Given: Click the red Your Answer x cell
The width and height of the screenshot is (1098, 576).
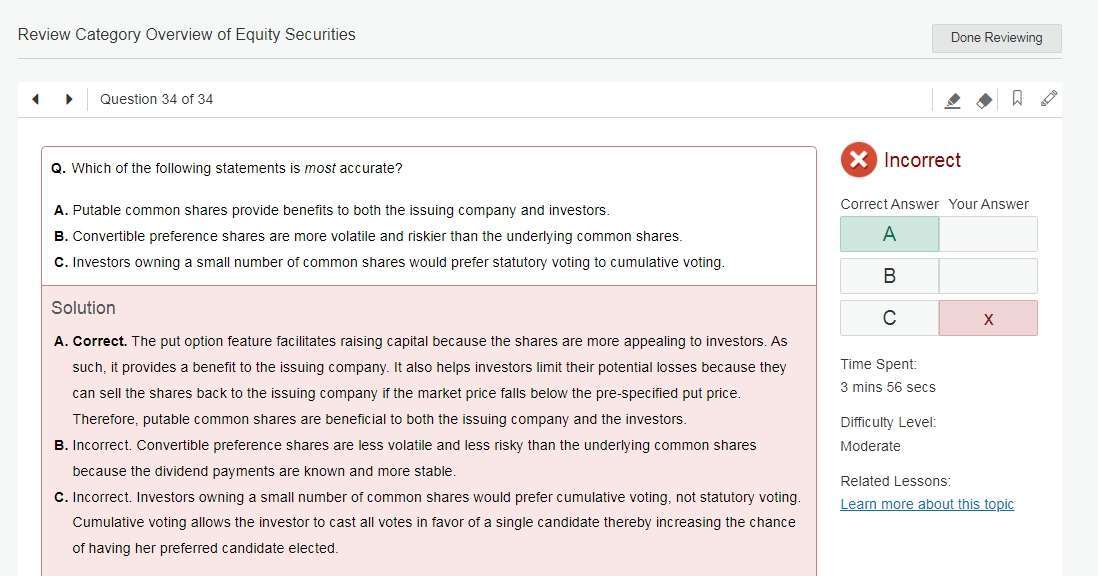Looking at the screenshot, I should coord(988,318).
